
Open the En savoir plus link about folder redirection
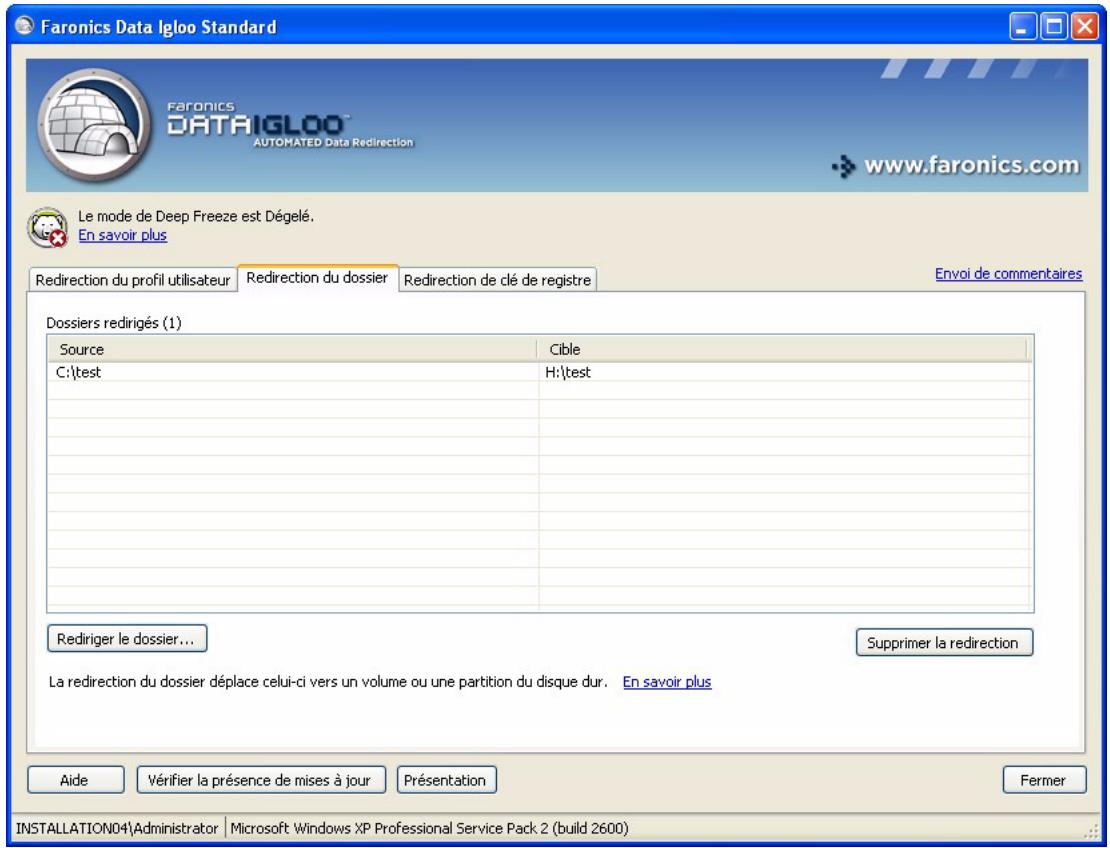(667, 682)
